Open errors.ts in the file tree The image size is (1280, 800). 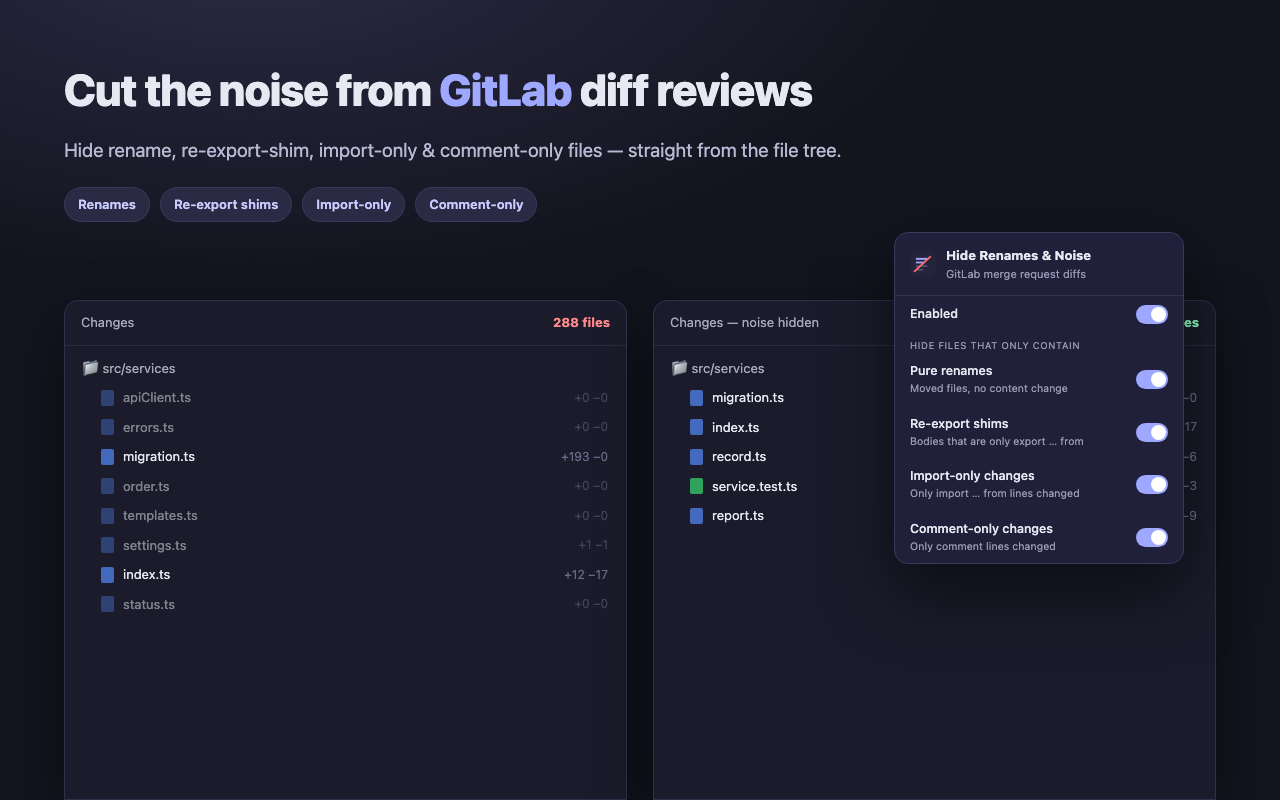148,427
